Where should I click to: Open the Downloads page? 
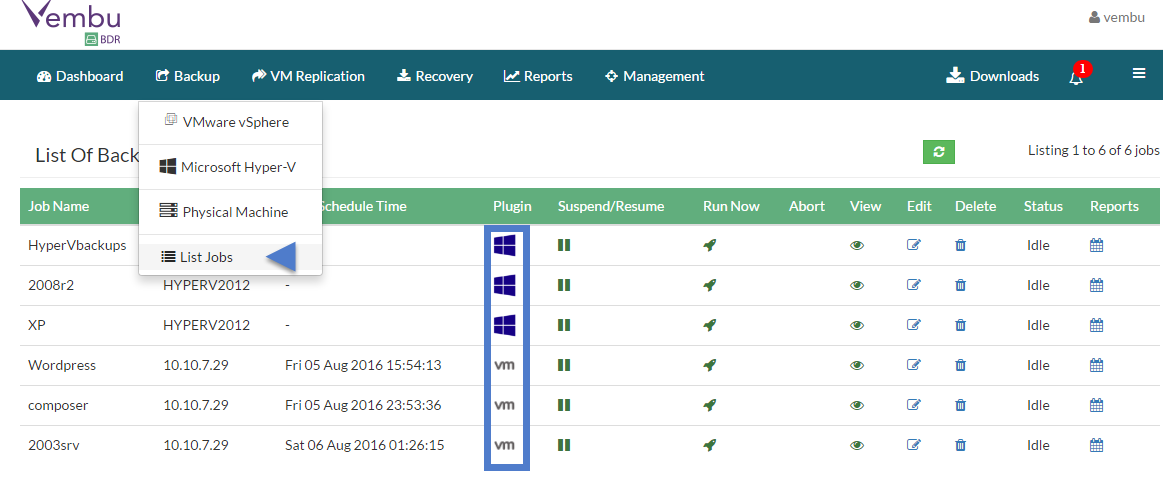tap(993, 76)
